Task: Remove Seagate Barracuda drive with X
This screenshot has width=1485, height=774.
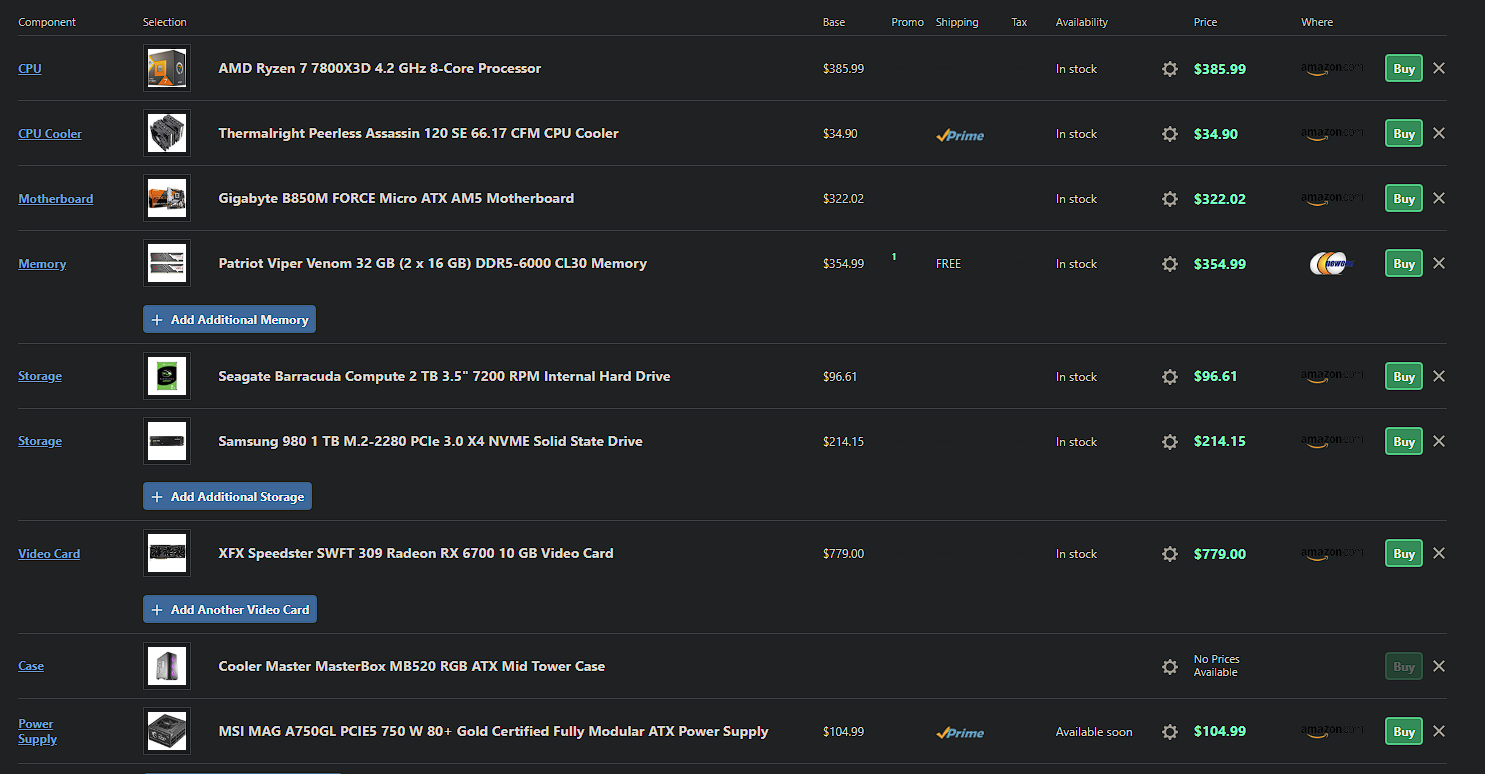Action: coord(1439,376)
